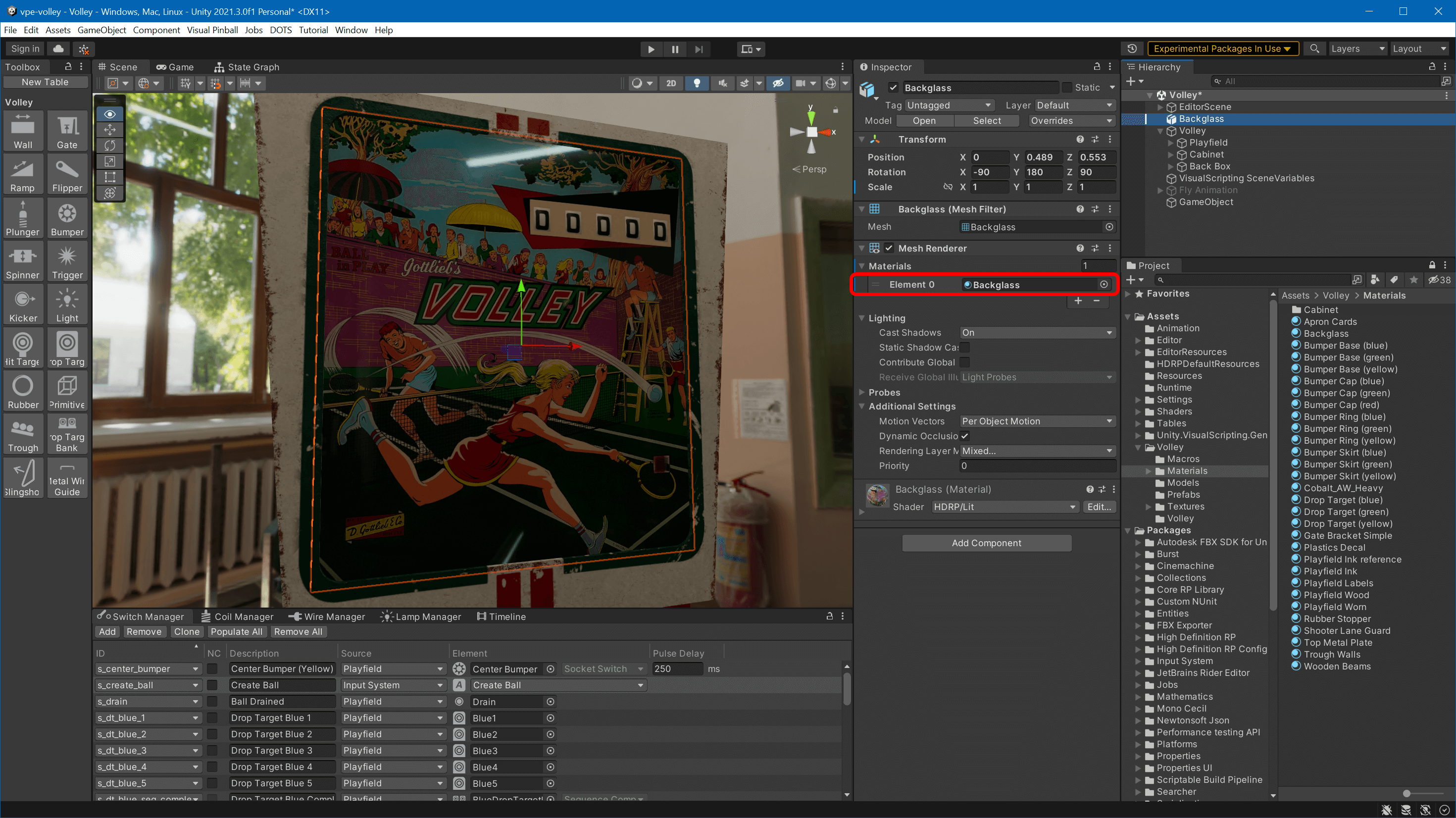Select the Slingshot toolbox item

(x=23, y=478)
